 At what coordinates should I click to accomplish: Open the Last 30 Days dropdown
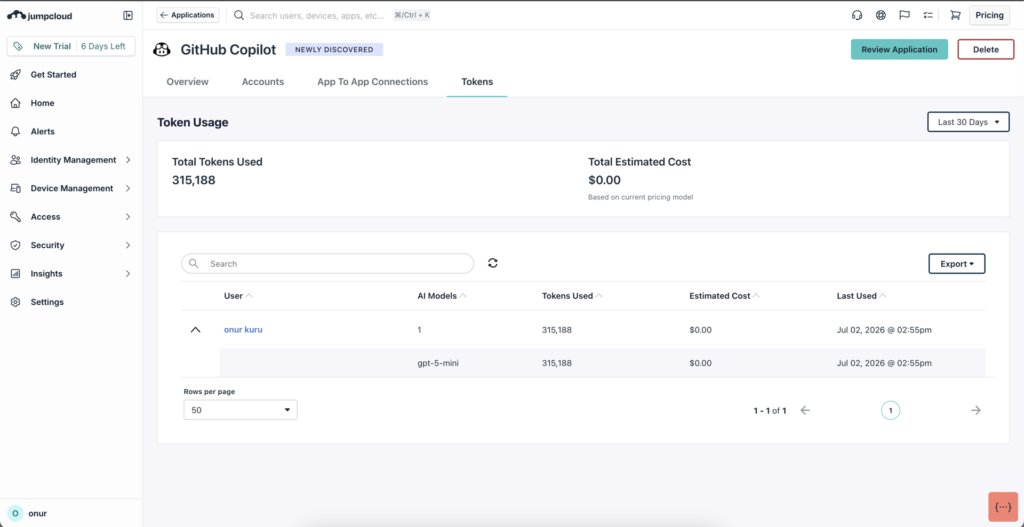[968, 122]
